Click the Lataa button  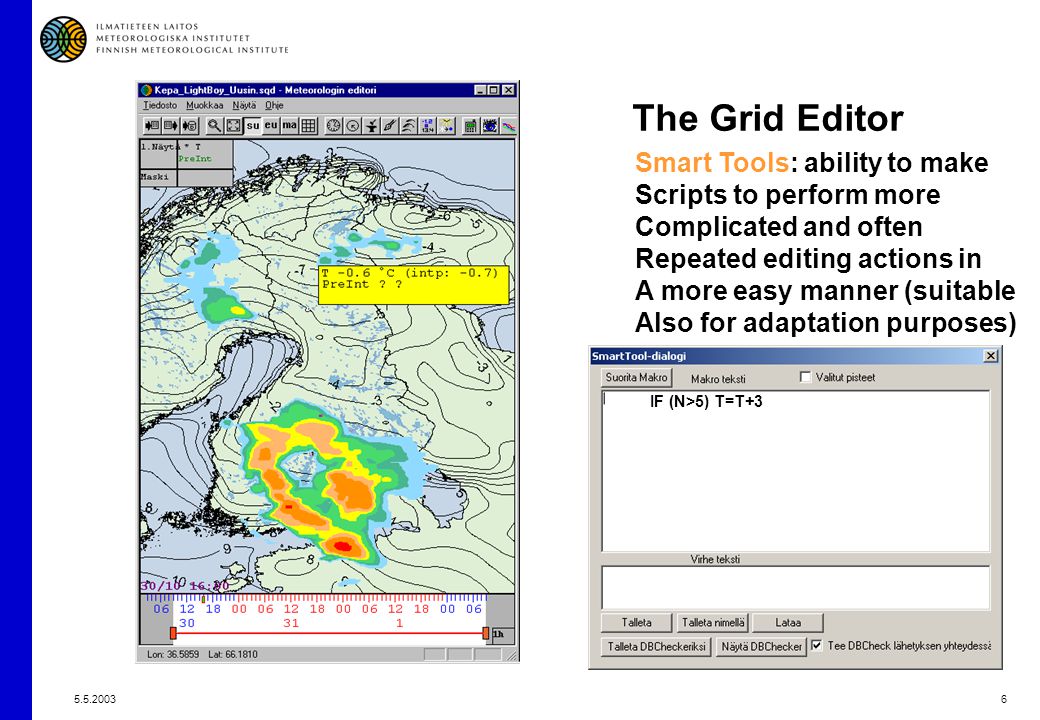[787, 623]
